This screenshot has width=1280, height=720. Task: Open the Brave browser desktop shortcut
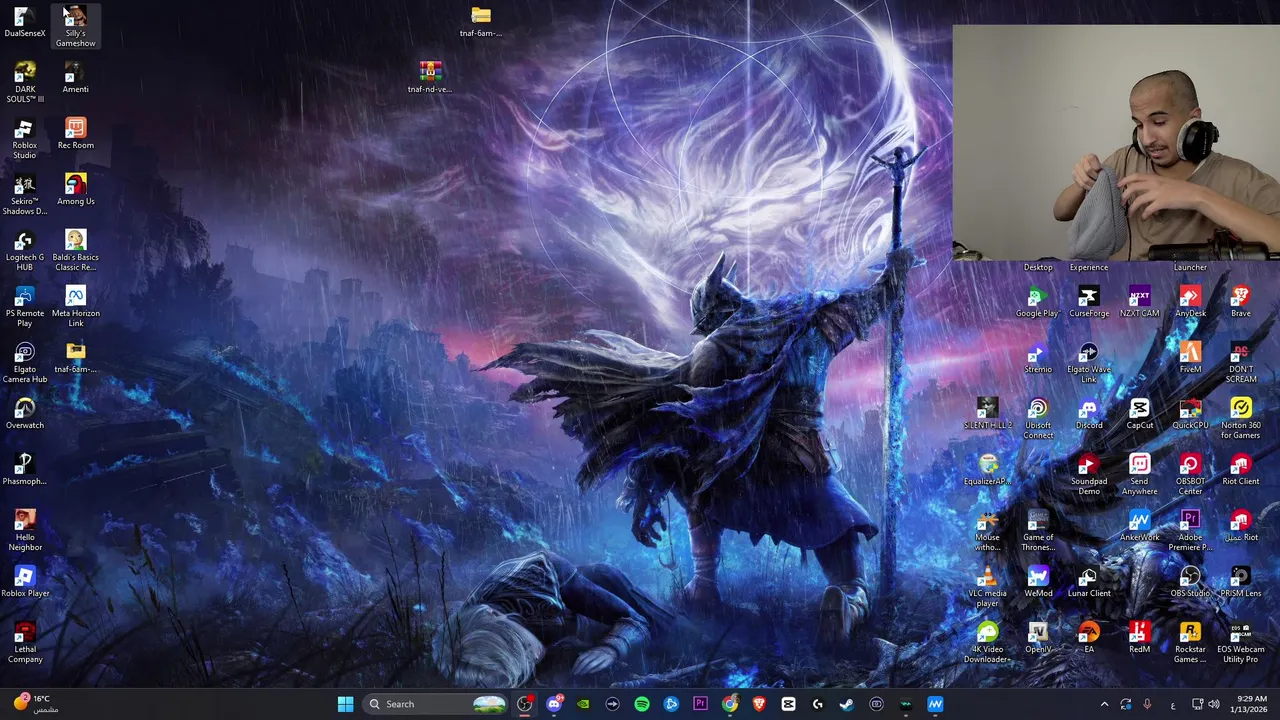pyautogui.click(x=1240, y=302)
